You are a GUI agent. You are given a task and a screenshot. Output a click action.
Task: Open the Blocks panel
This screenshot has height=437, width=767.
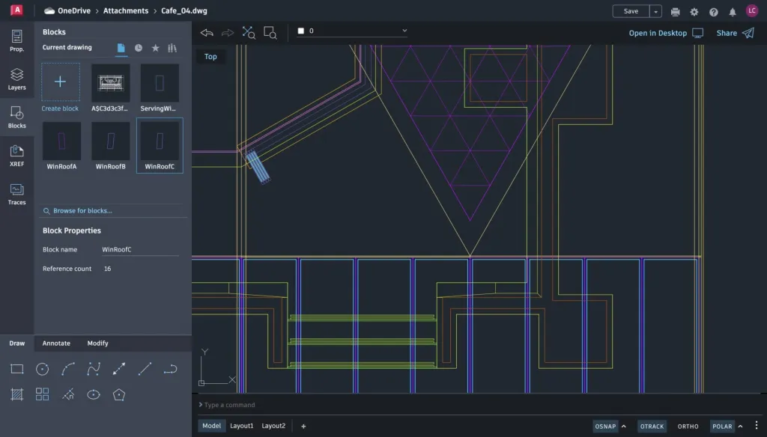click(17, 117)
